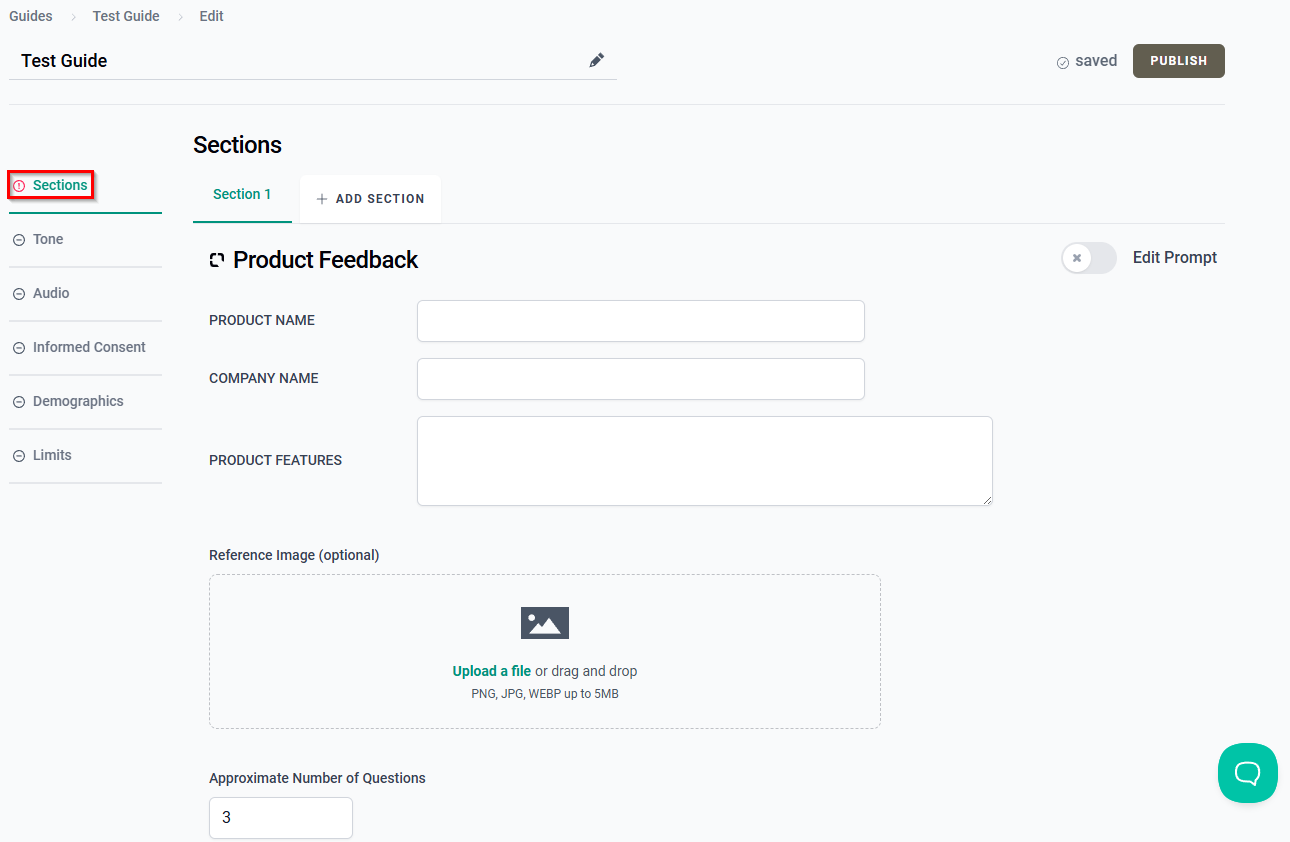Click the plus icon on Add Section
The height and width of the screenshot is (842, 1290).
pos(322,199)
